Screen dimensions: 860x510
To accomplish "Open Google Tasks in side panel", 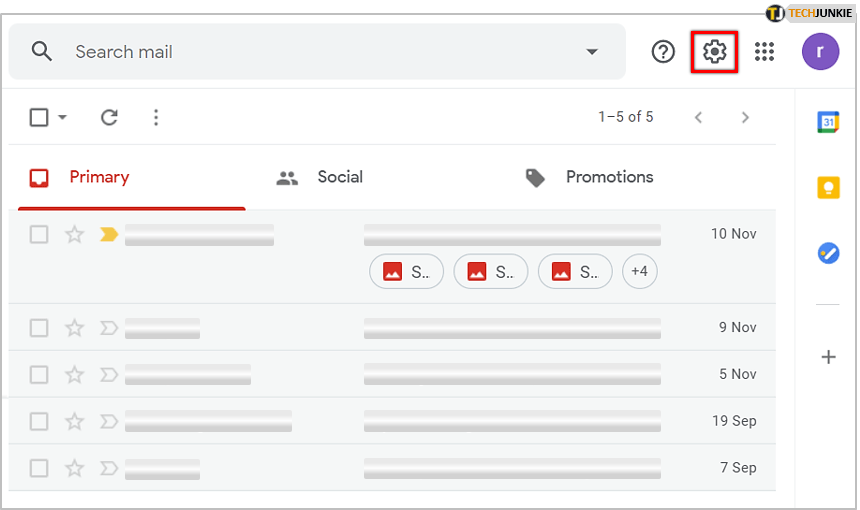I will click(x=828, y=253).
